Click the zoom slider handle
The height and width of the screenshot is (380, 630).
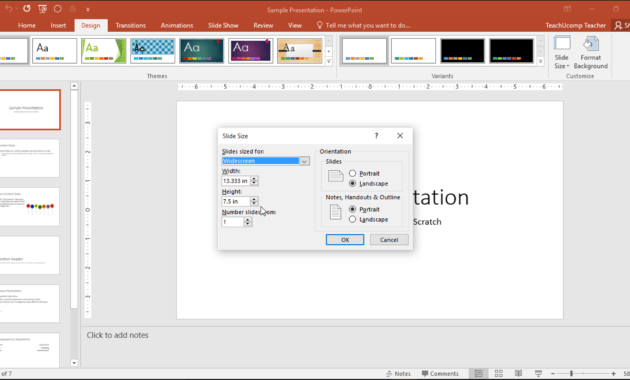[571, 374]
